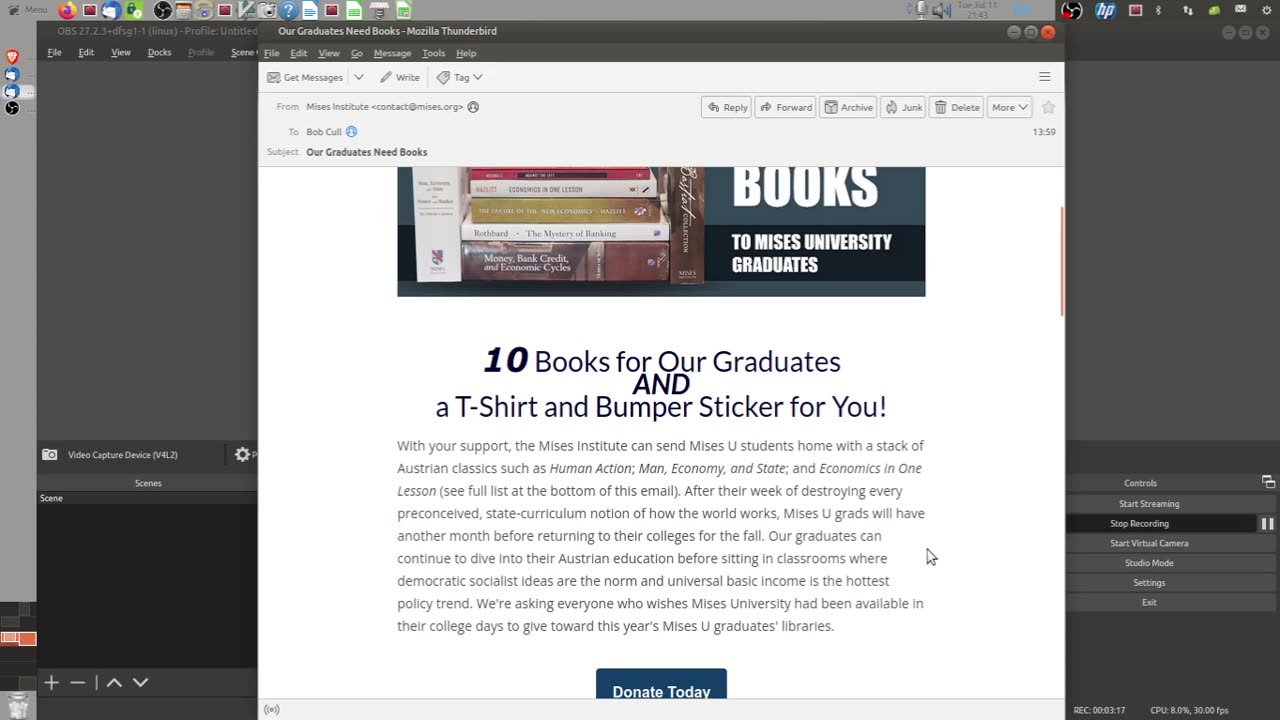Viewport: 1280px width, 720px height.
Task: Expand the More actions dropdown
Action: click(x=1009, y=107)
